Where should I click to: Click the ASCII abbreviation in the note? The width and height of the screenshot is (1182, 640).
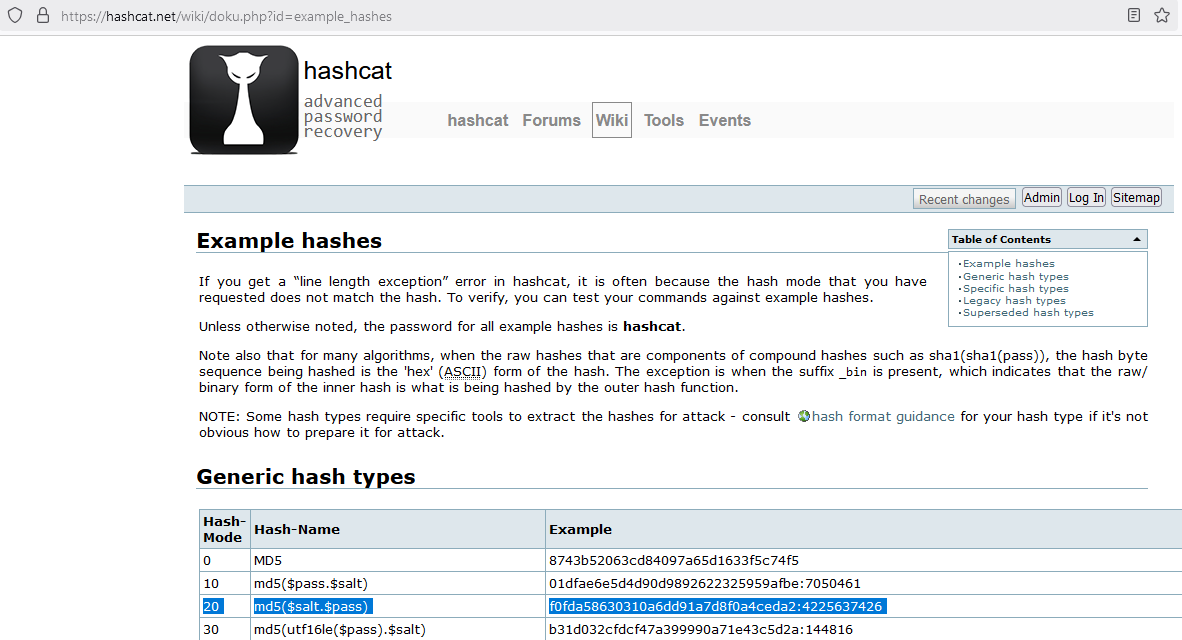[x=463, y=372]
